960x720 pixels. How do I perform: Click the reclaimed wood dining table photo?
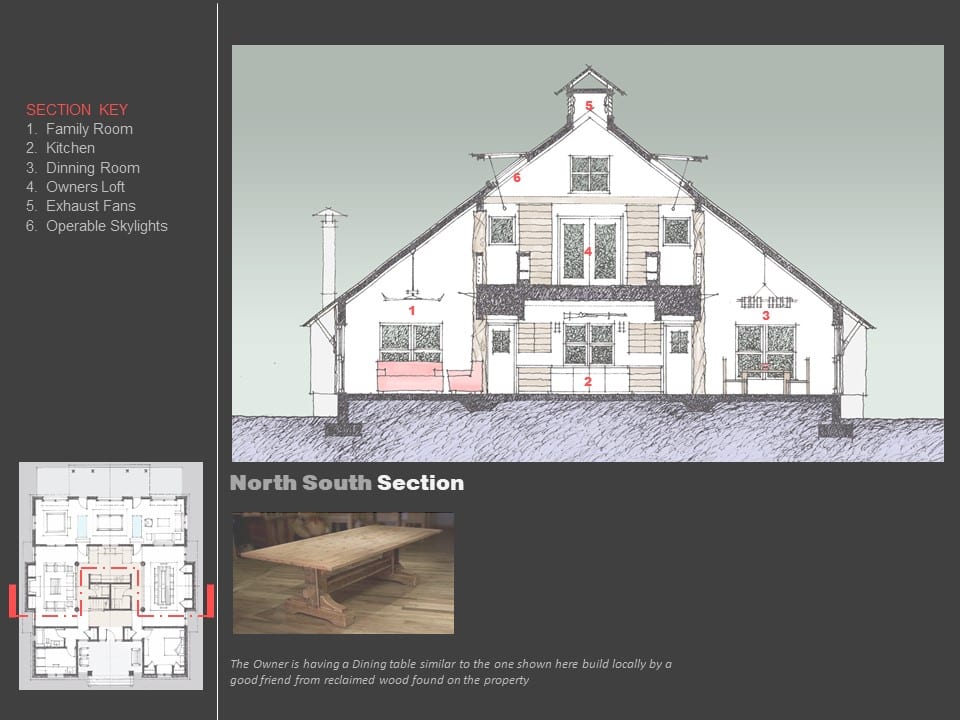[x=343, y=573]
